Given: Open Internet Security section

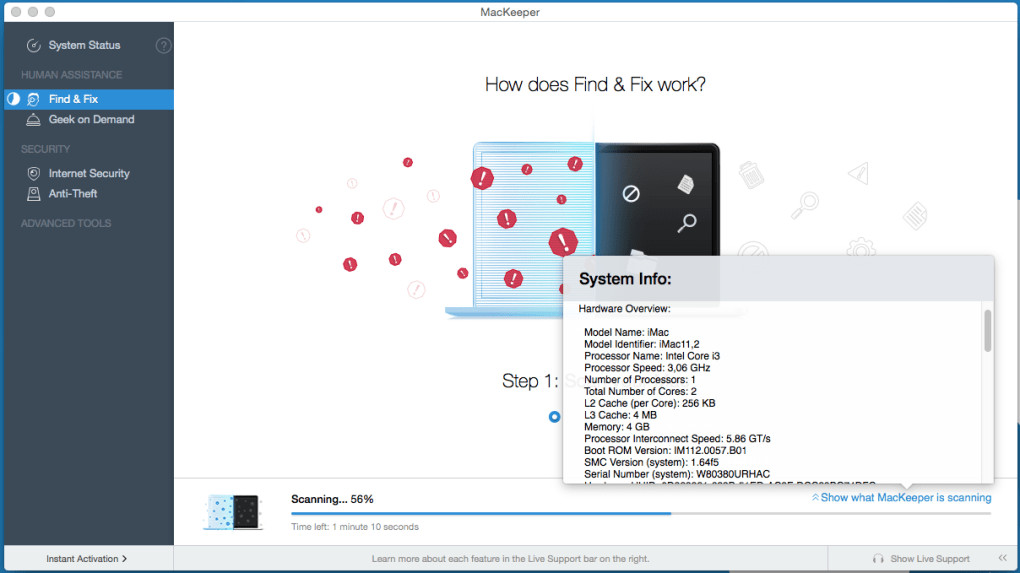Looking at the screenshot, I should pos(89,173).
